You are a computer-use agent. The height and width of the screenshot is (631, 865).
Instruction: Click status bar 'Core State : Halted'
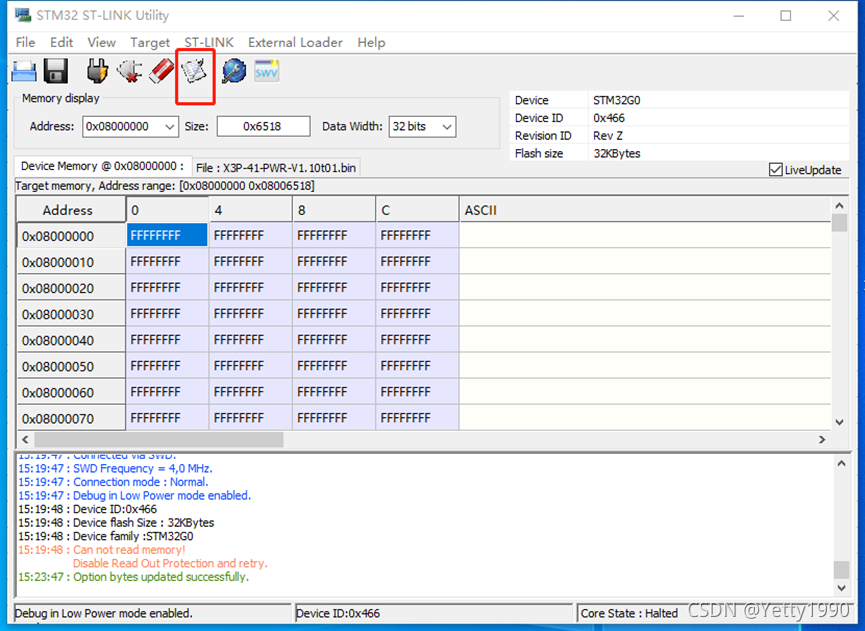point(629,613)
